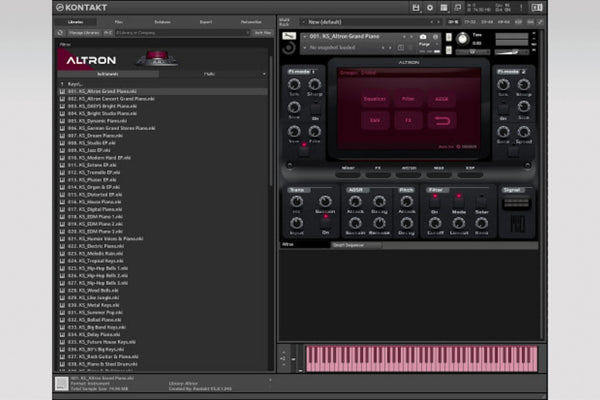Open the Altron library options arrow
Viewport: 600px width, 400px height.
(264, 74)
